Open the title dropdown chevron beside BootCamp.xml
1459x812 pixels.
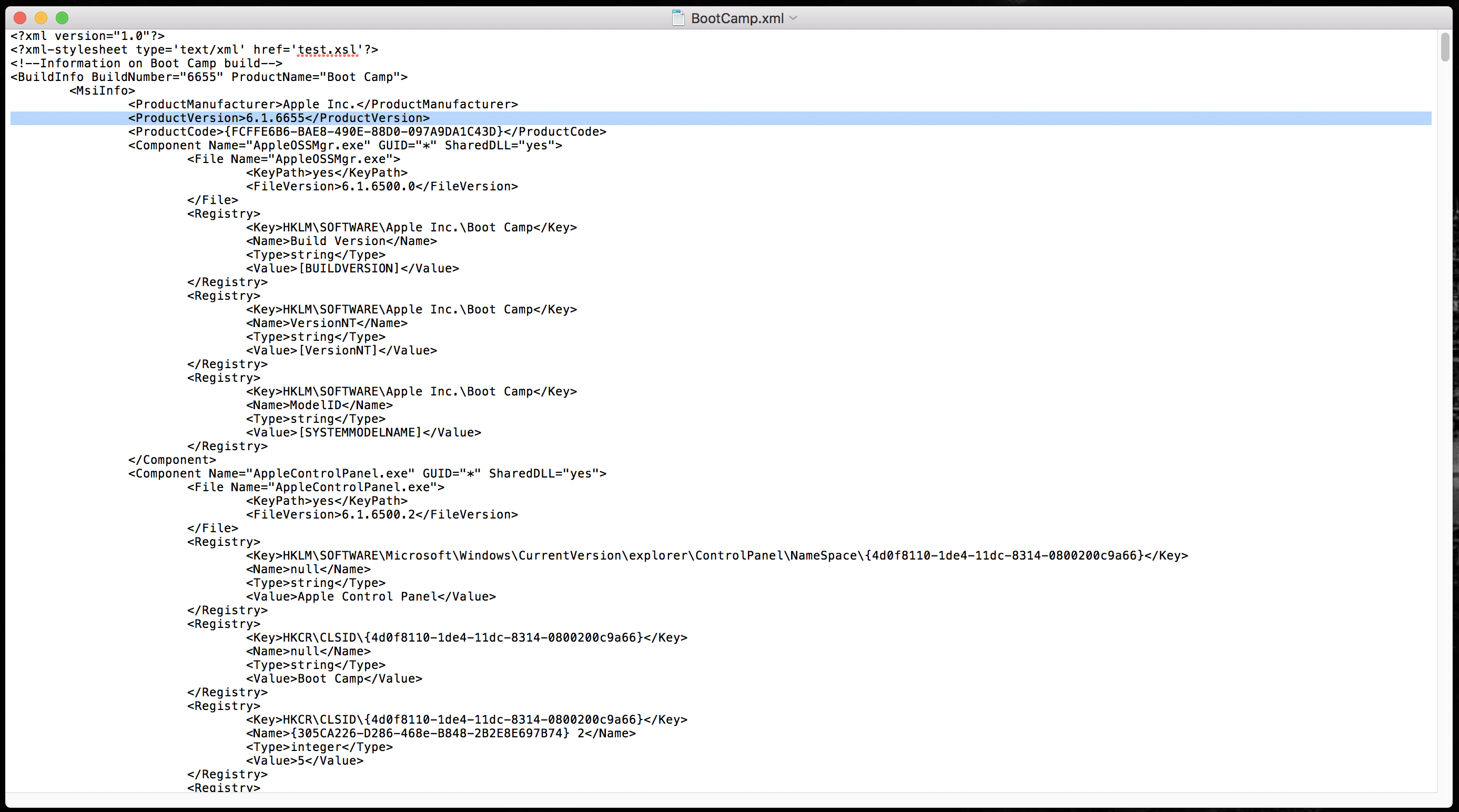pos(794,18)
